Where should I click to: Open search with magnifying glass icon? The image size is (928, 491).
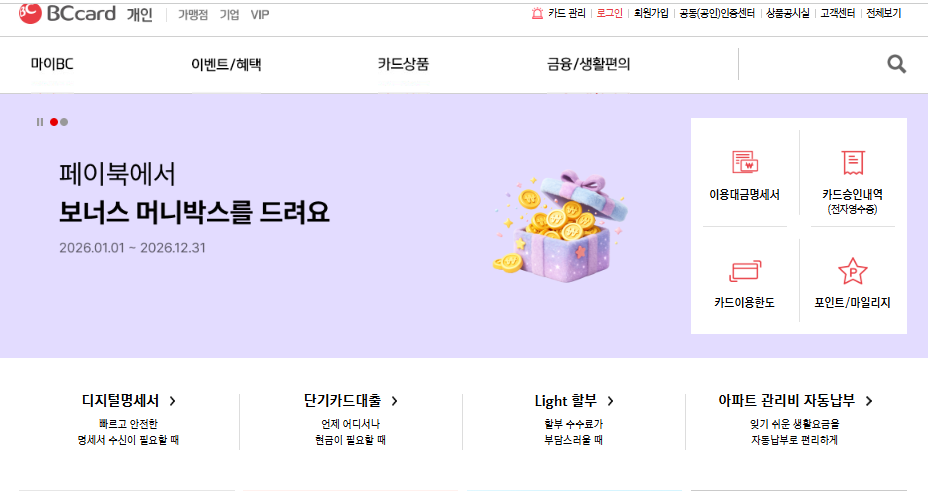click(x=897, y=64)
